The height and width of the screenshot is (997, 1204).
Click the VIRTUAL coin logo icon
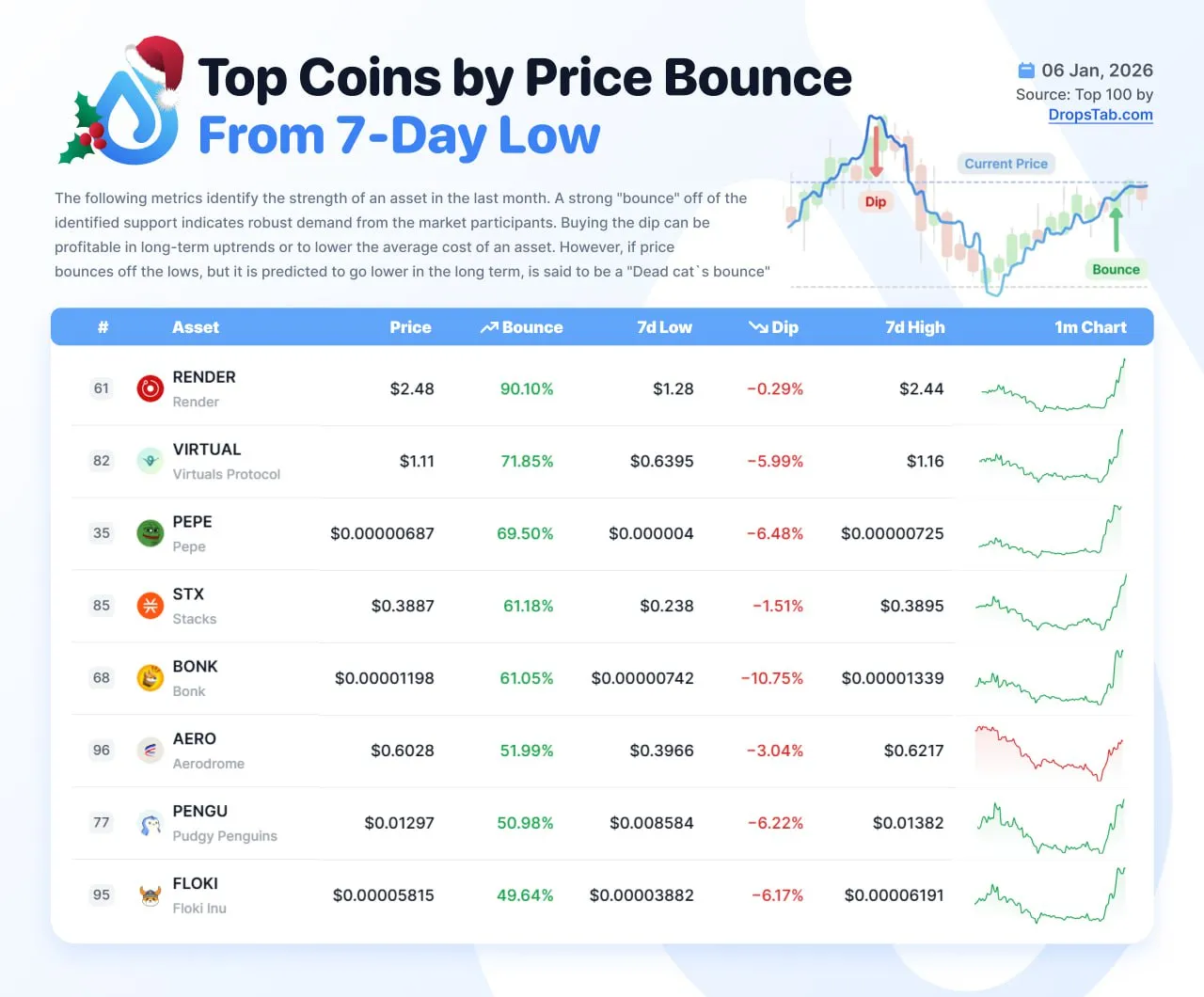(150, 461)
